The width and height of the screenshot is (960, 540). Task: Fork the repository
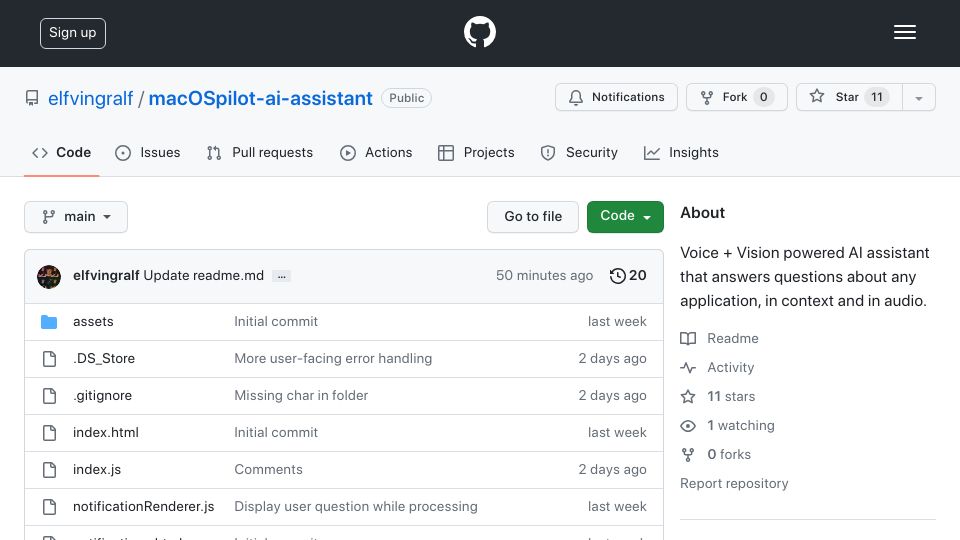tap(737, 97)
